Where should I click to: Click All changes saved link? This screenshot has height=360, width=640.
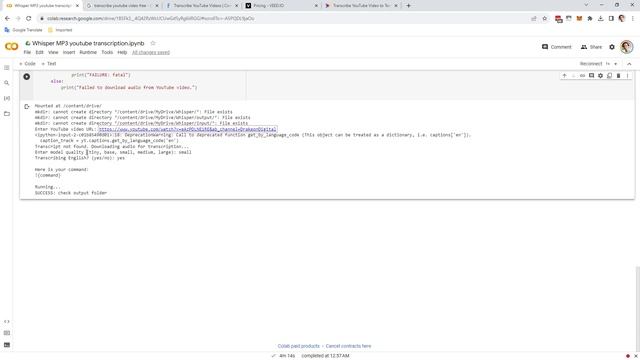[151, 52]
